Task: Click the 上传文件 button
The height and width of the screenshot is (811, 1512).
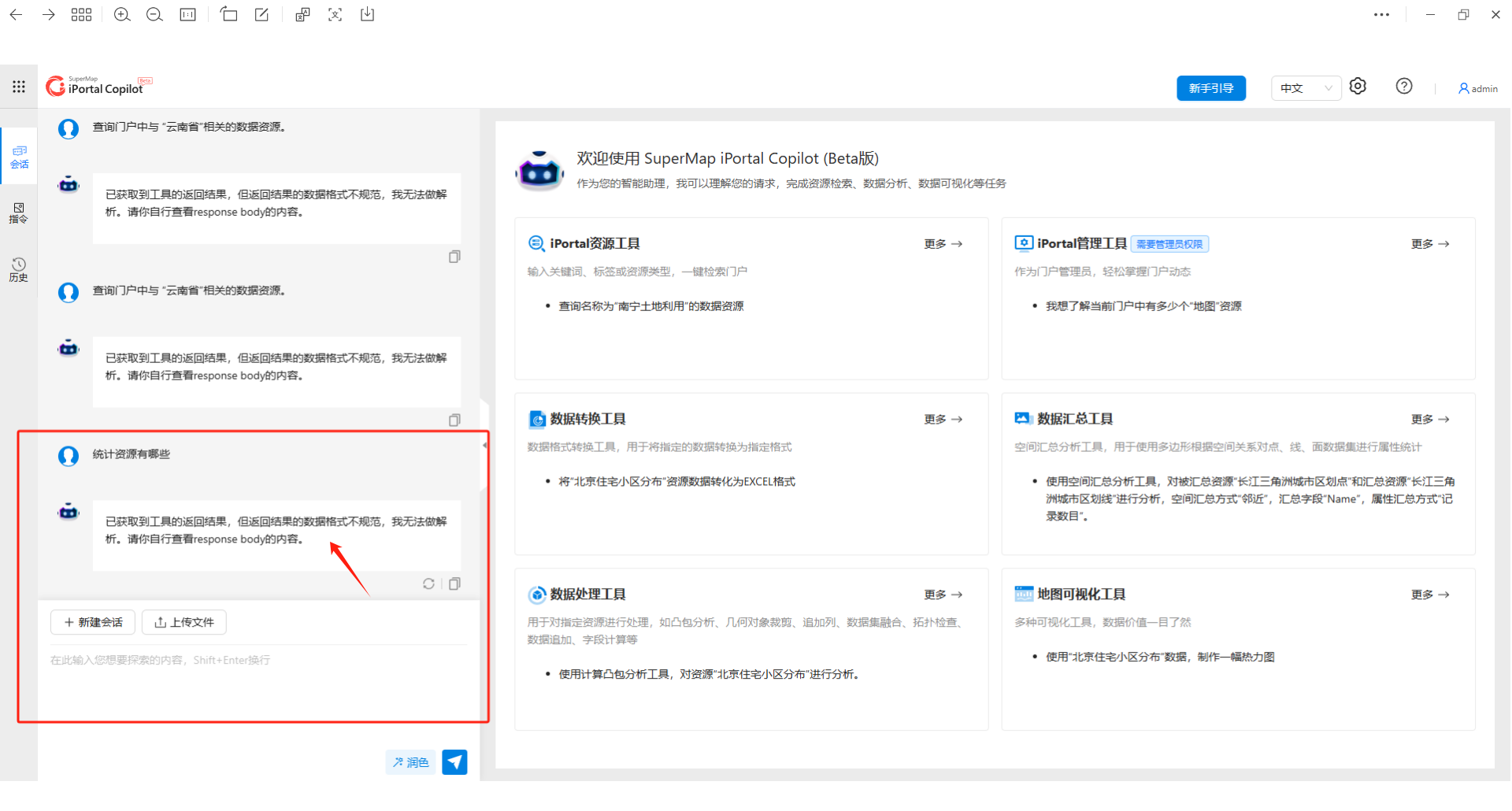Action: pyautogui.click(x=184, y=622)
